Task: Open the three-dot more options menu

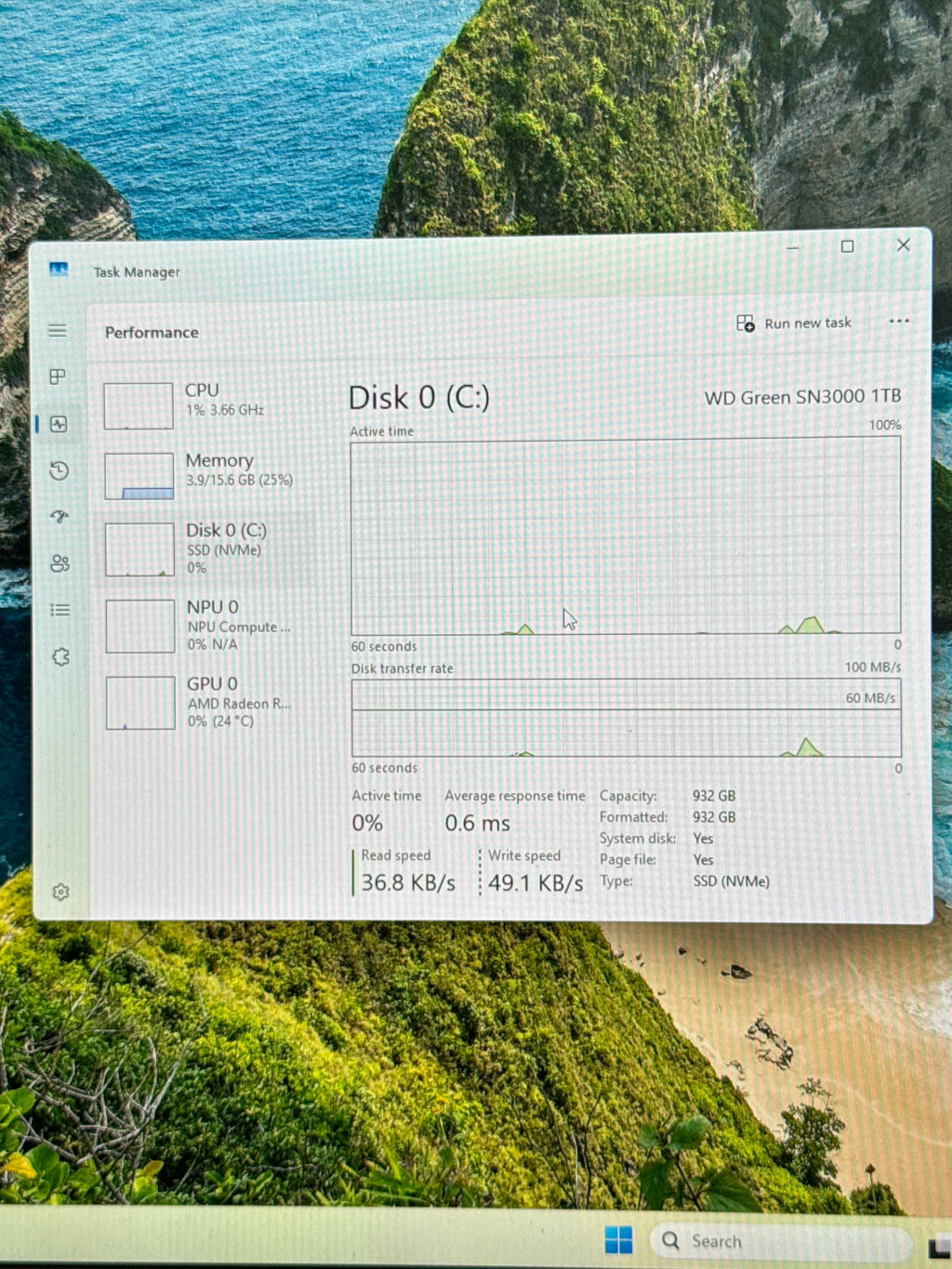Action: pyautogui.click(x=899, y=322)
